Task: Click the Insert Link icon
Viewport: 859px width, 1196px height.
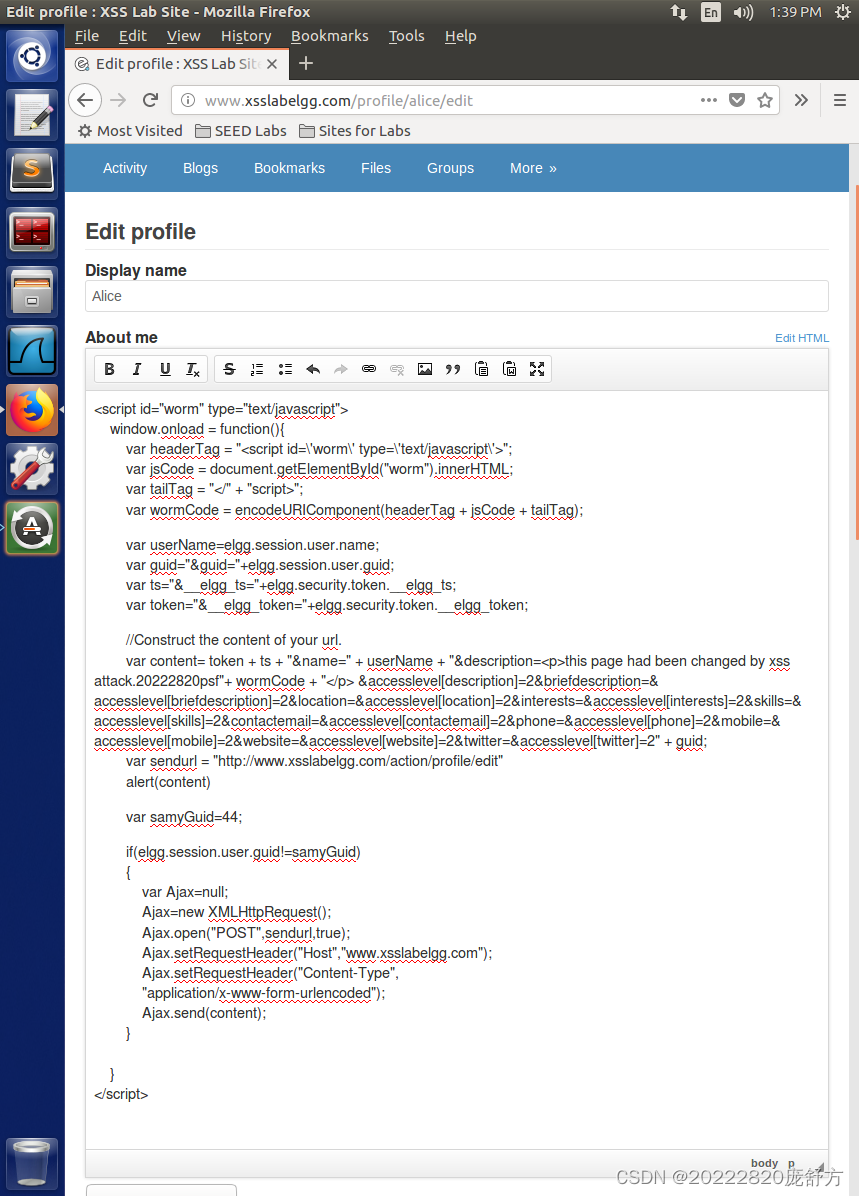Action: tap(369, 369)
